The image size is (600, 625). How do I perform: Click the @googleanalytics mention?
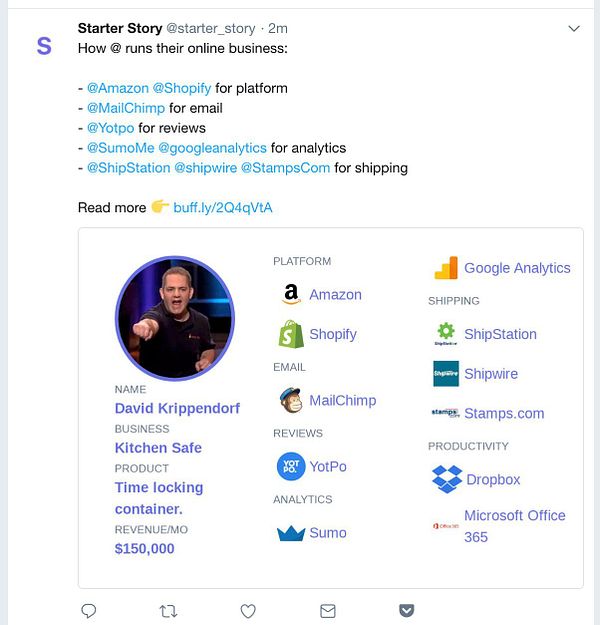click(x=212, y=148)
